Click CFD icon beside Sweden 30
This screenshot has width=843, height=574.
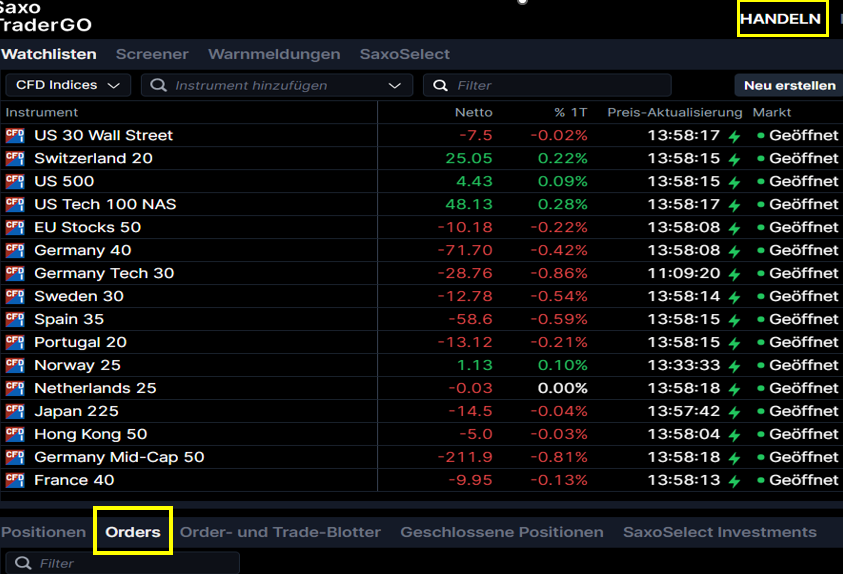pyautogui.click(x=15, y=297)
